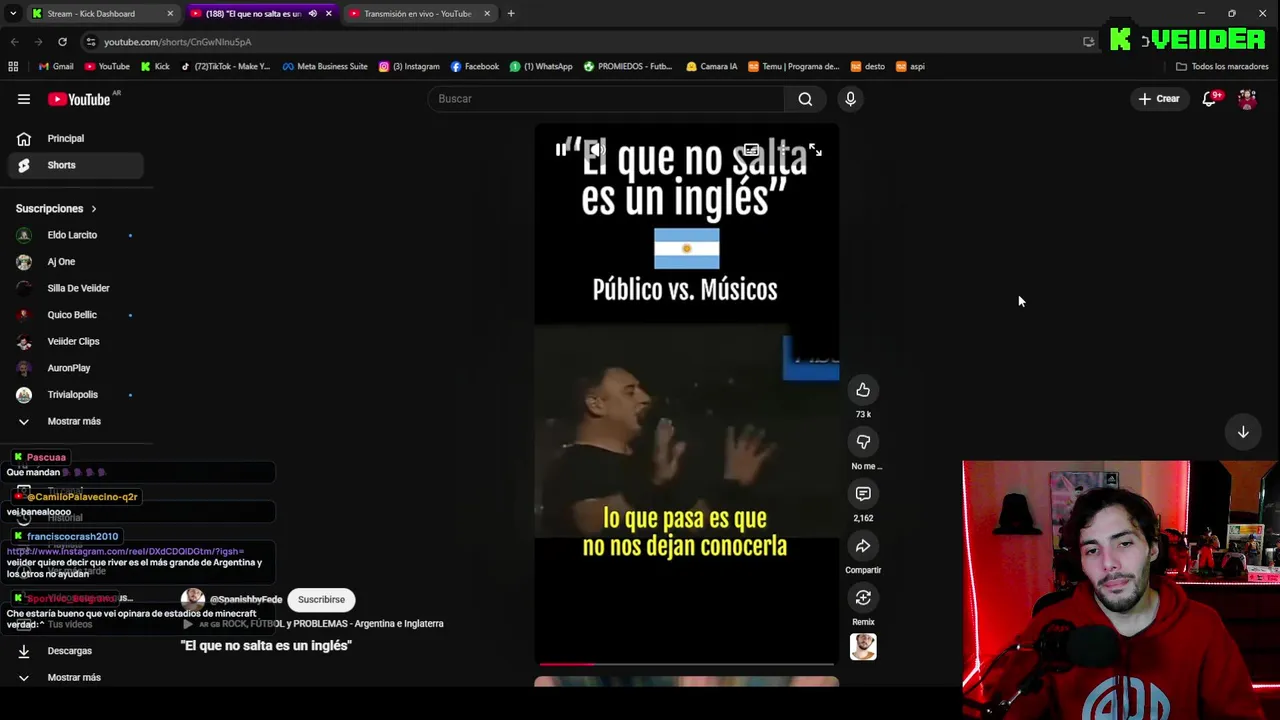
Task: Enter fullscreen on the short
Action: [x=815, y=150]
